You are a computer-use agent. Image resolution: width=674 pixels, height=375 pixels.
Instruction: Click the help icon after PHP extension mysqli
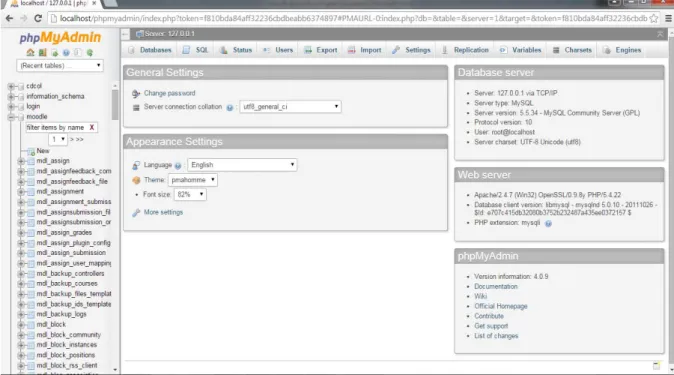tap(548, 223)
